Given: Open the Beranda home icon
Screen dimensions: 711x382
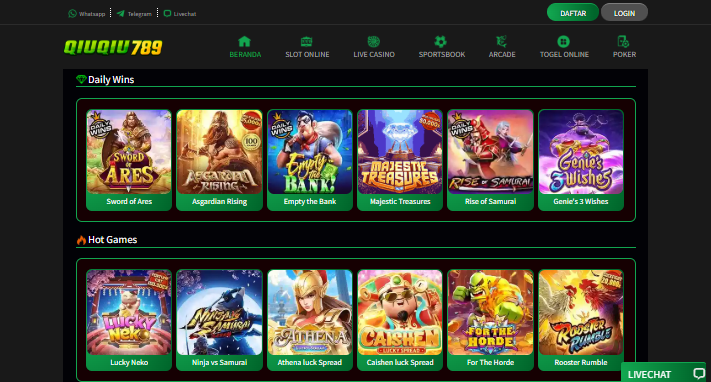Looking at the screenshot, I should [x=244, y=42].
